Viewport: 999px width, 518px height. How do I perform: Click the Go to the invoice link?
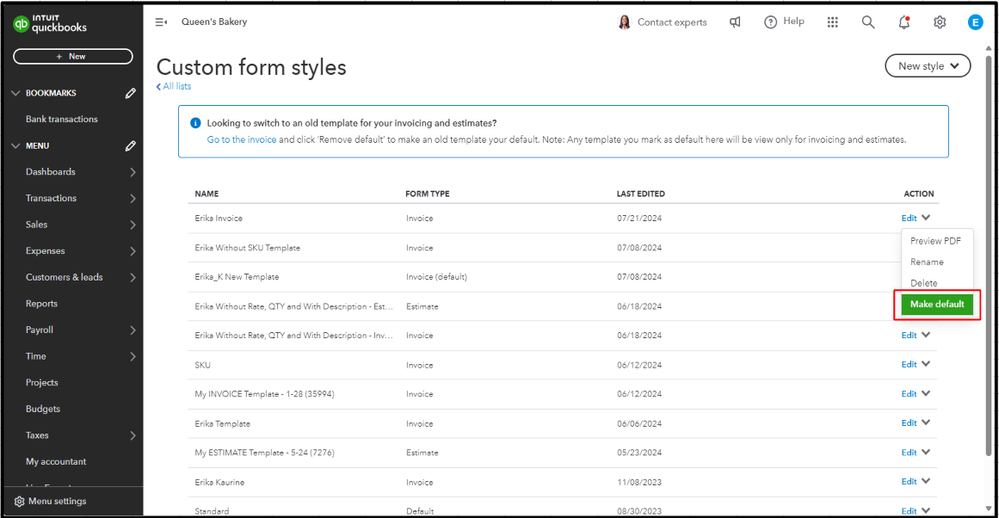pos(241,140)
